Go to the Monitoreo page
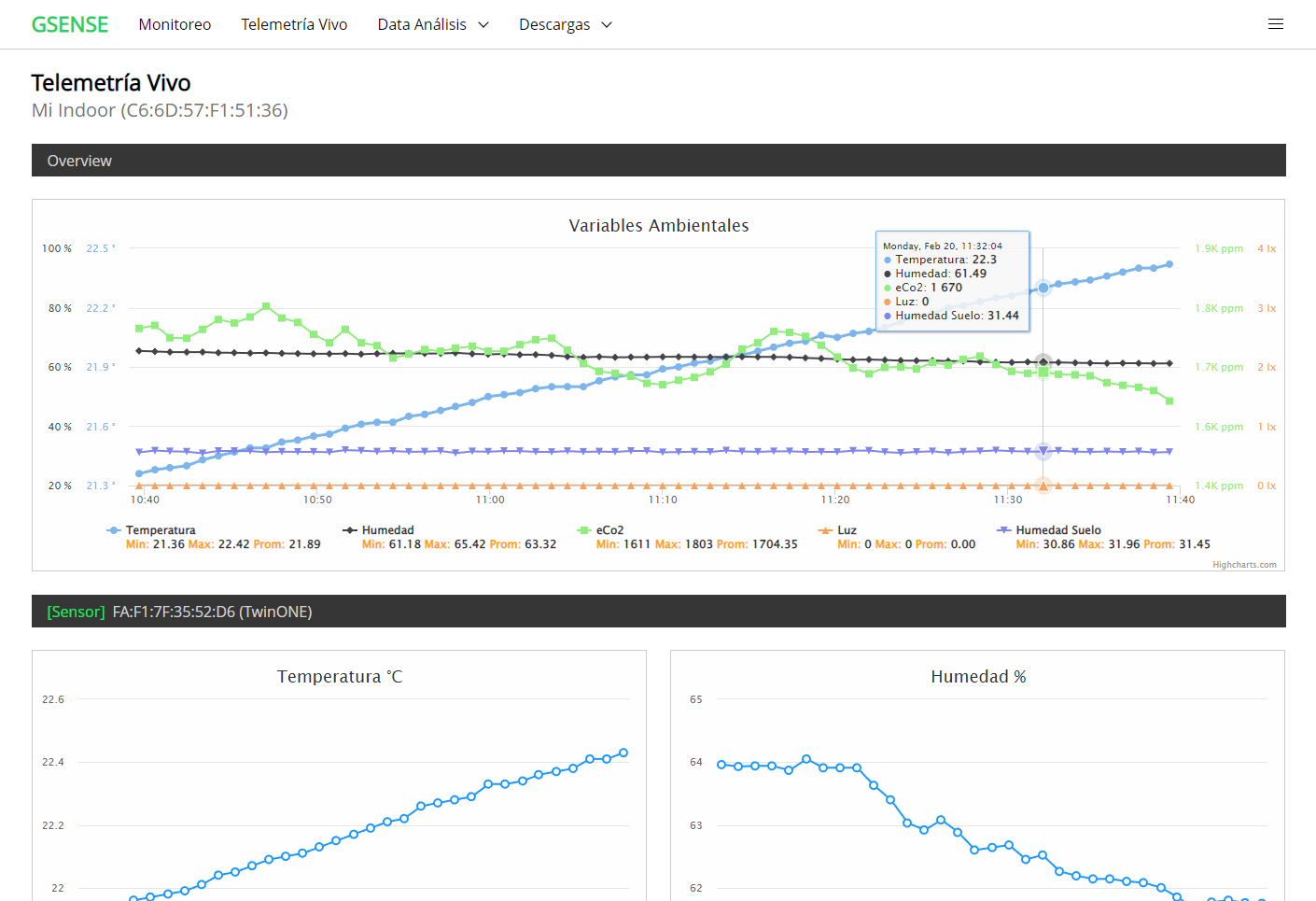 coord(175,25)
